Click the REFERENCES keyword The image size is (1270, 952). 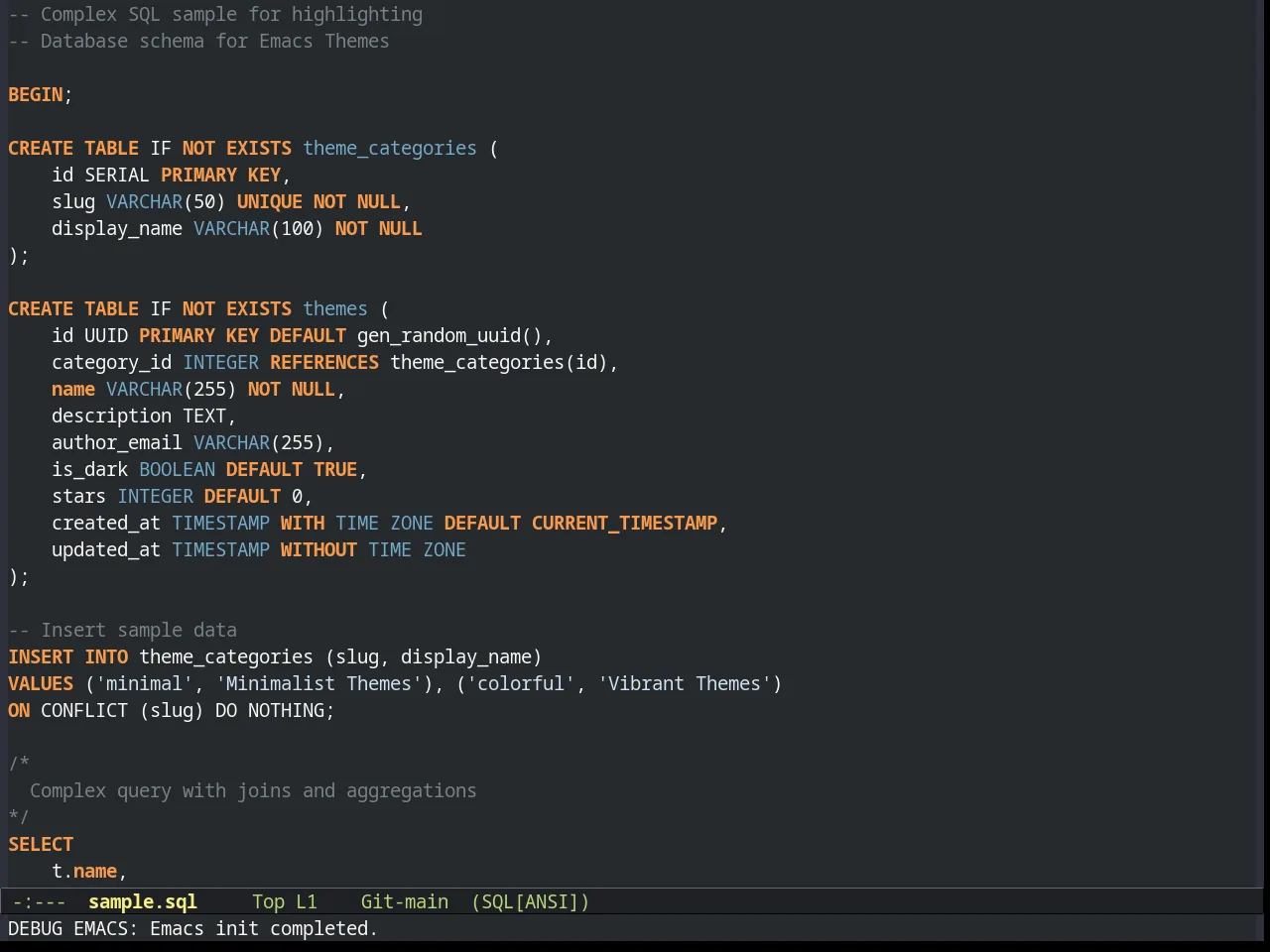(324, 362)
